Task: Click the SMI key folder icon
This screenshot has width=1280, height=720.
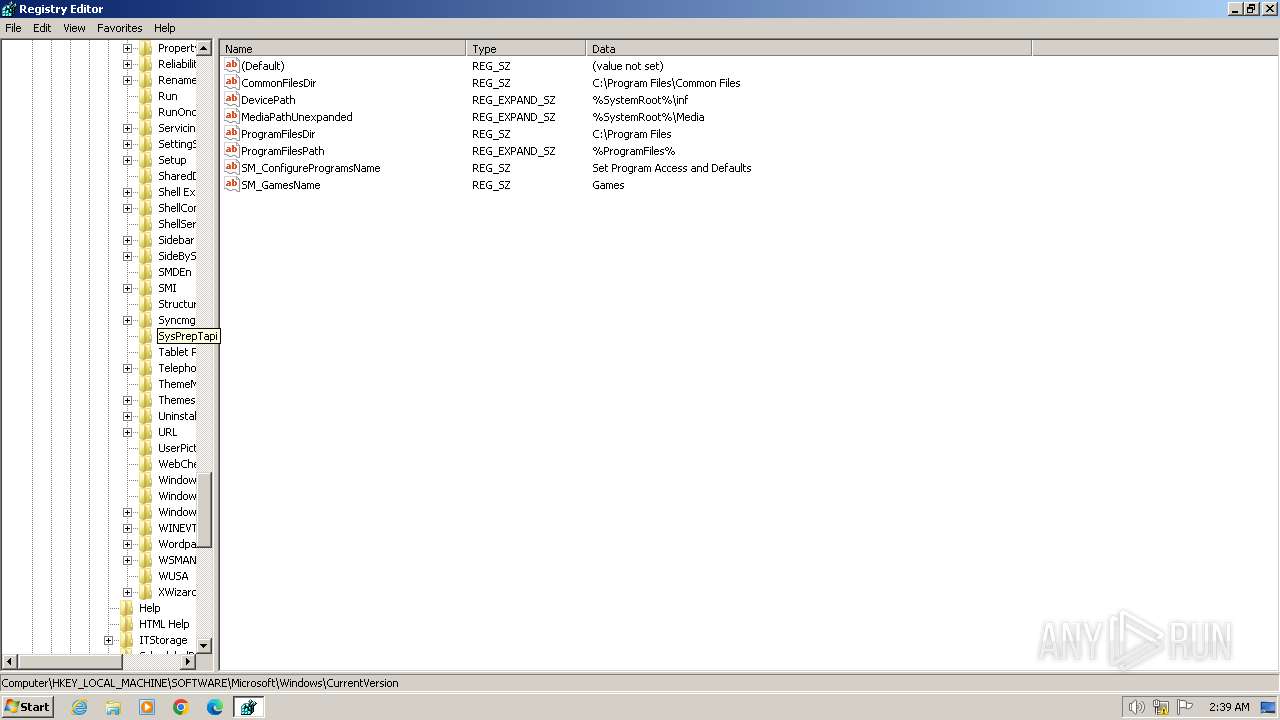Action: [146, 288]
